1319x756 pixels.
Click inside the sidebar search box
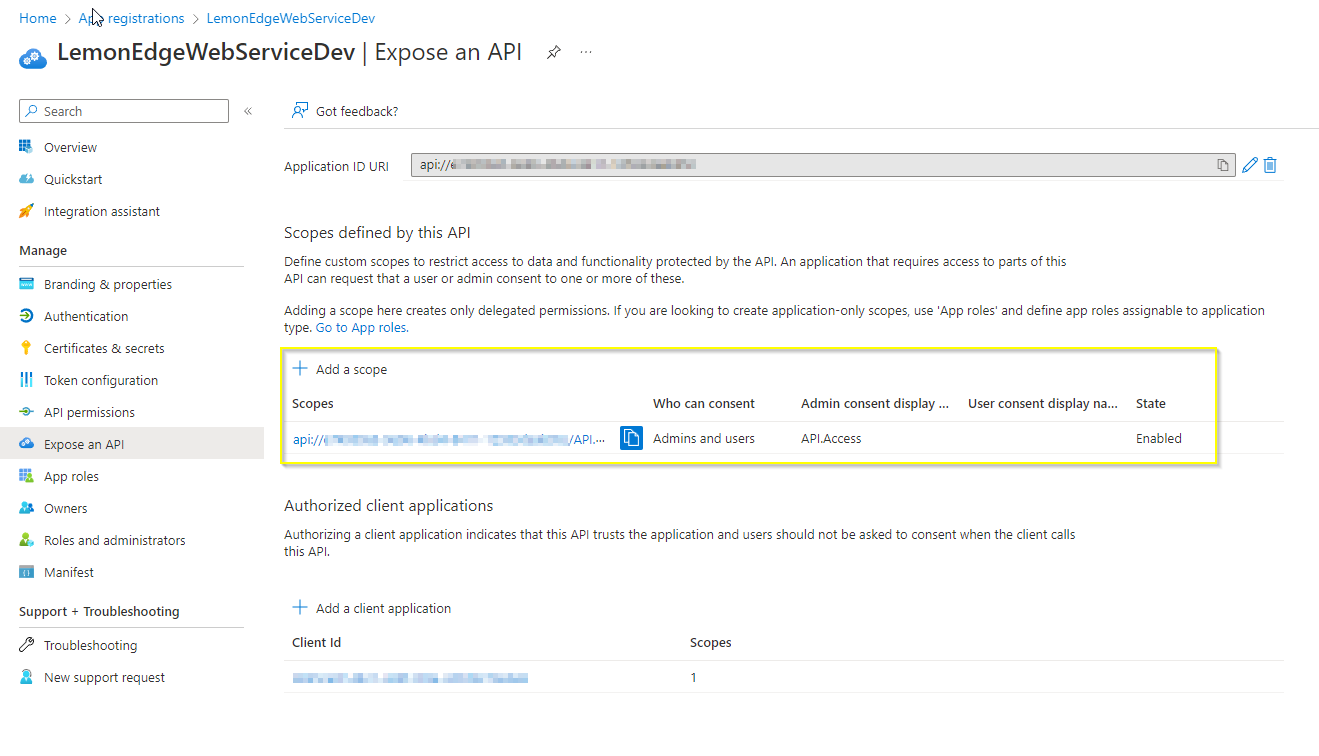coord(120,110)
